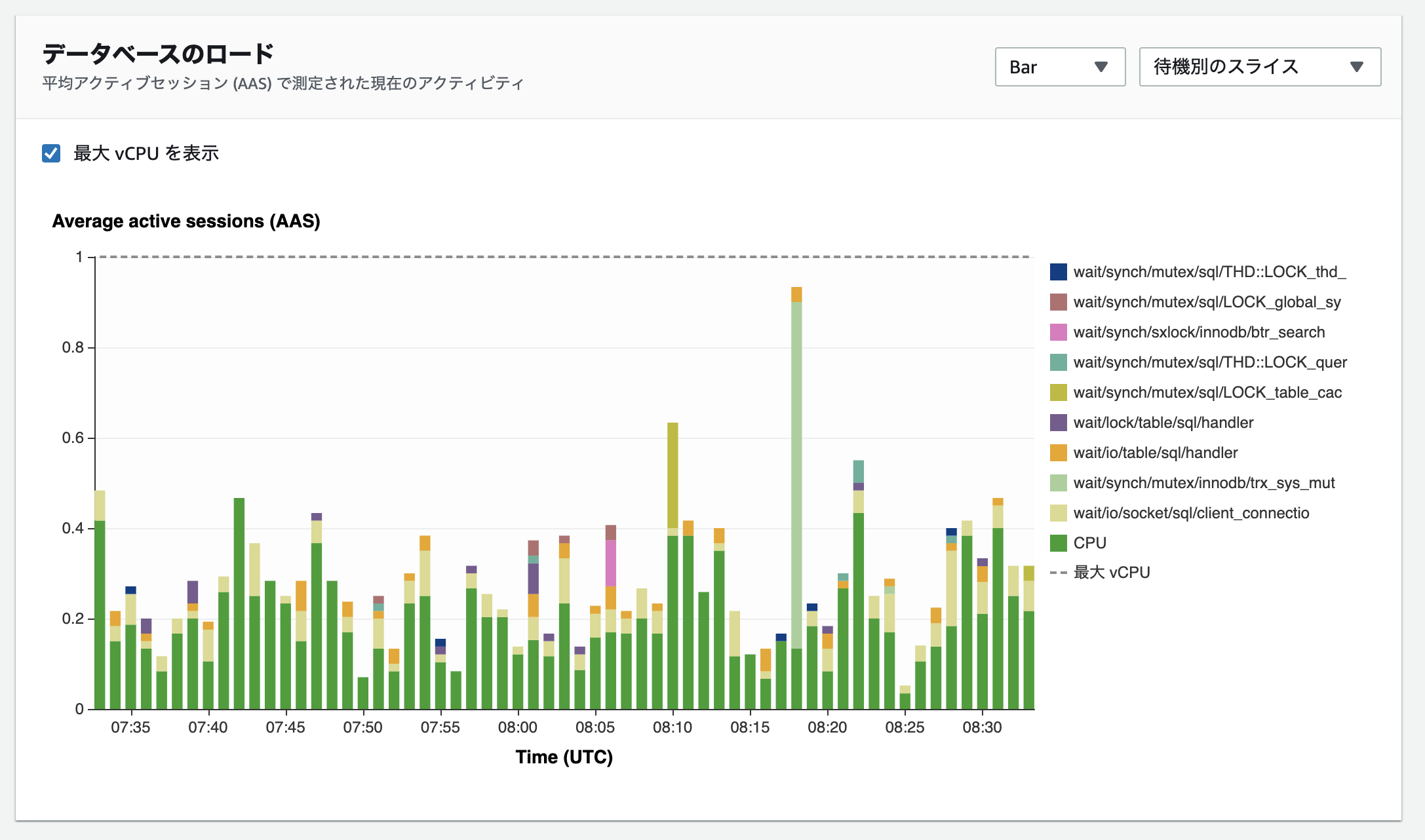Open the 待機別のスライス slice dropdown
This screenshot has width=1425, height=840.
pos(1259,67)
